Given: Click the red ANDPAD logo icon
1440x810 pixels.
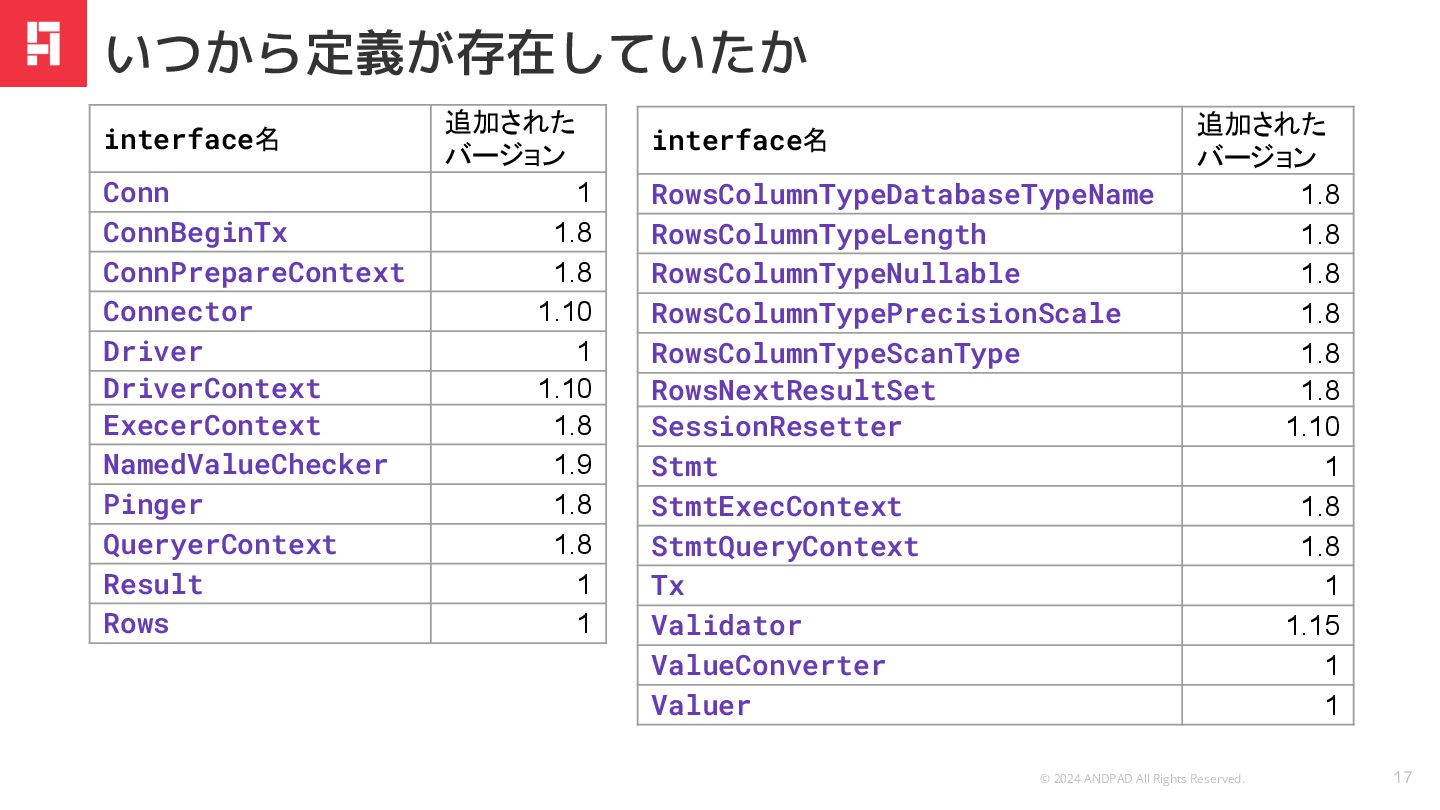Looking at the screenshot, I should pos(43,43).
